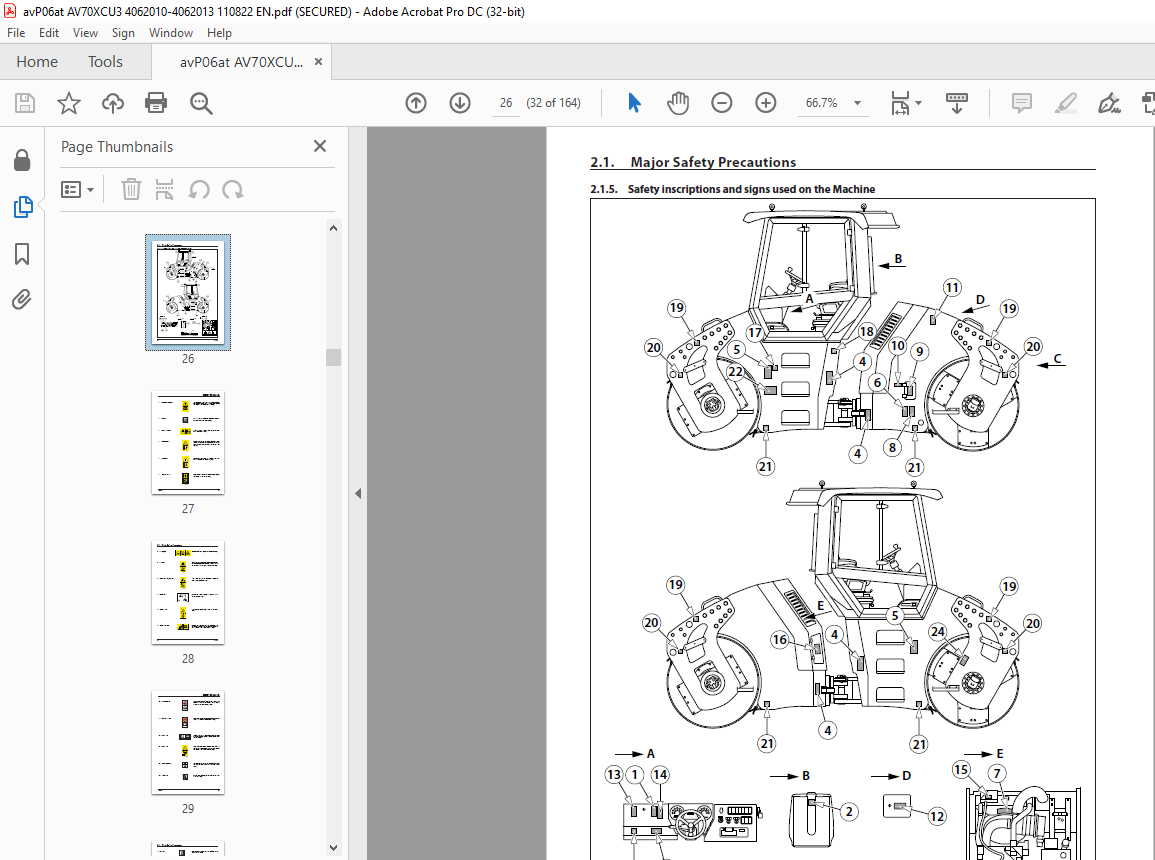This screenshot has width=1155, height=860.
Task: Select the Highlight text tool
Action: (x=1066, y=103)
